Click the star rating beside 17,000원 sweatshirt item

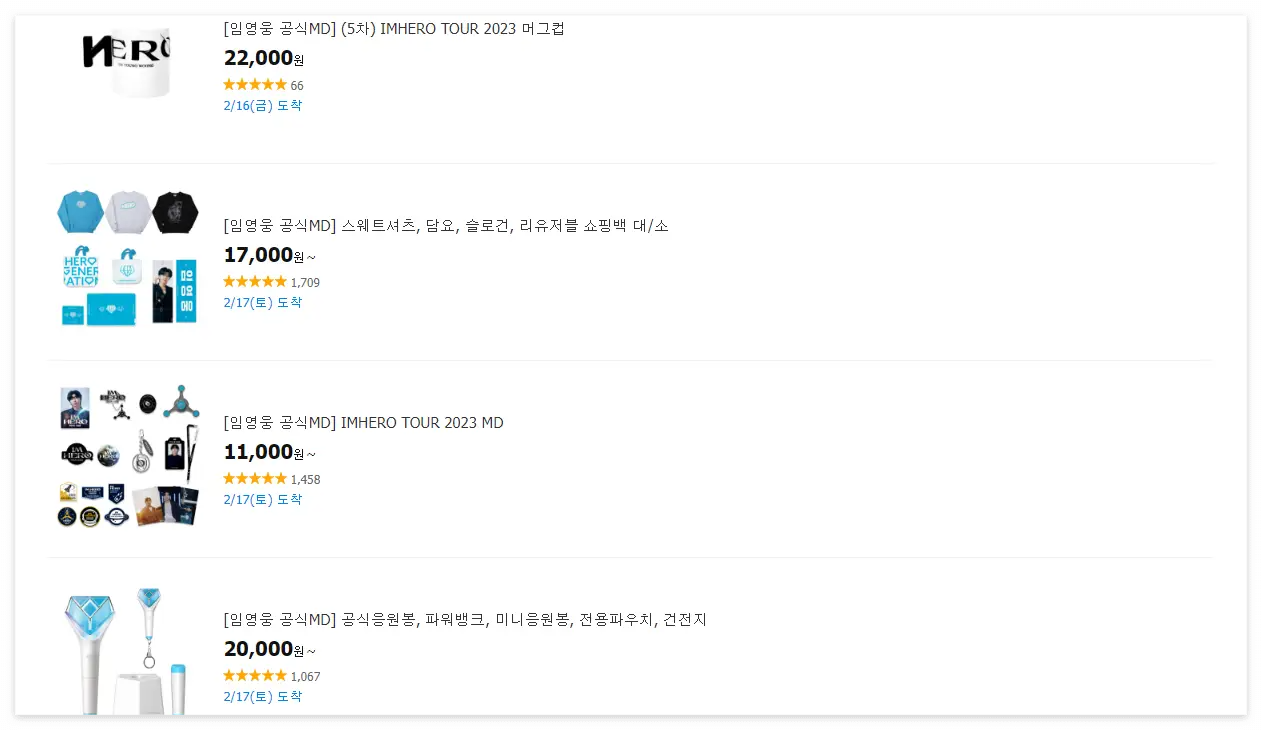click(x=254, y=281)
